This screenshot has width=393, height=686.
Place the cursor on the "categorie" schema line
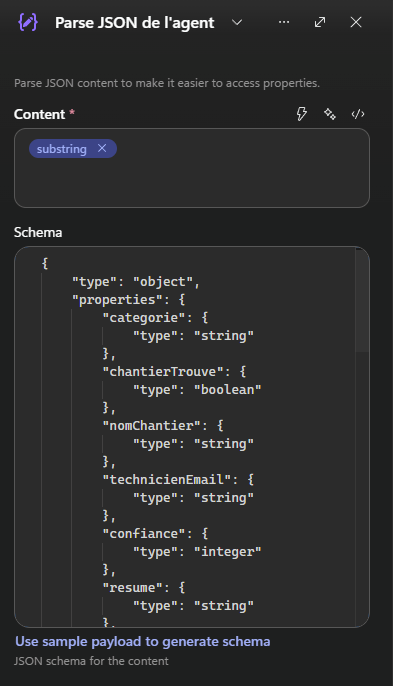point(155,318)
